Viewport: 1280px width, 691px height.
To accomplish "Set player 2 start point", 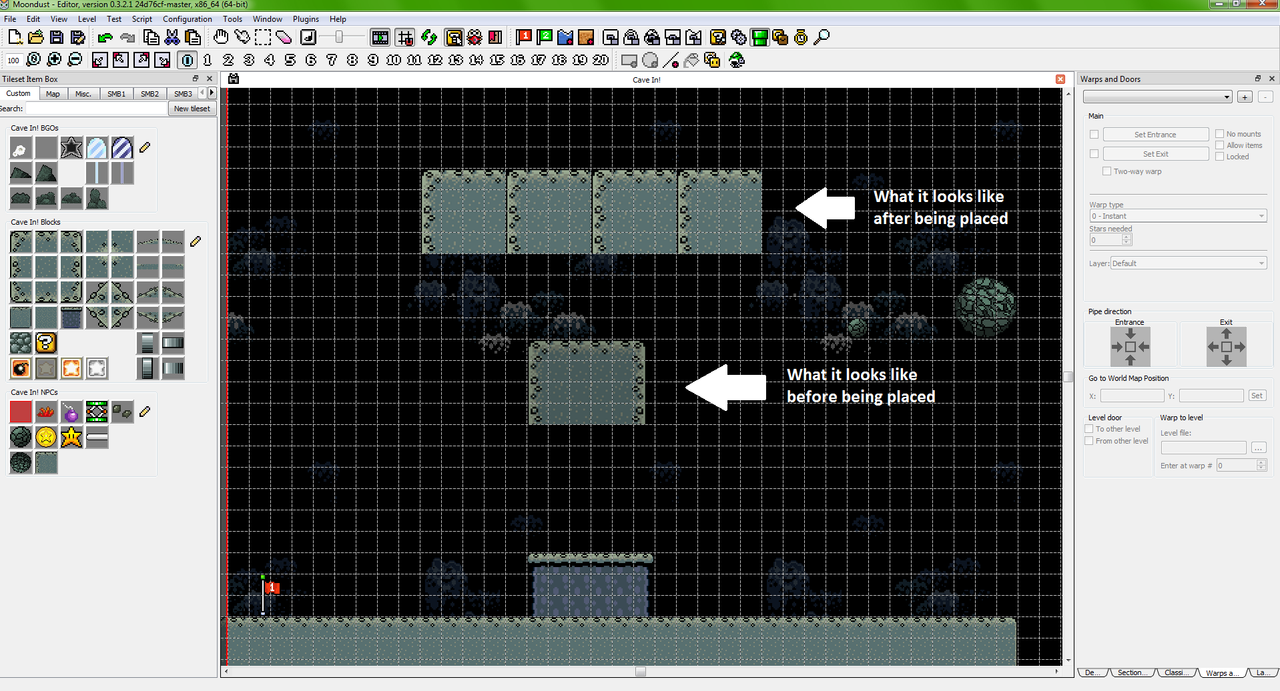I will coord(545,37).
